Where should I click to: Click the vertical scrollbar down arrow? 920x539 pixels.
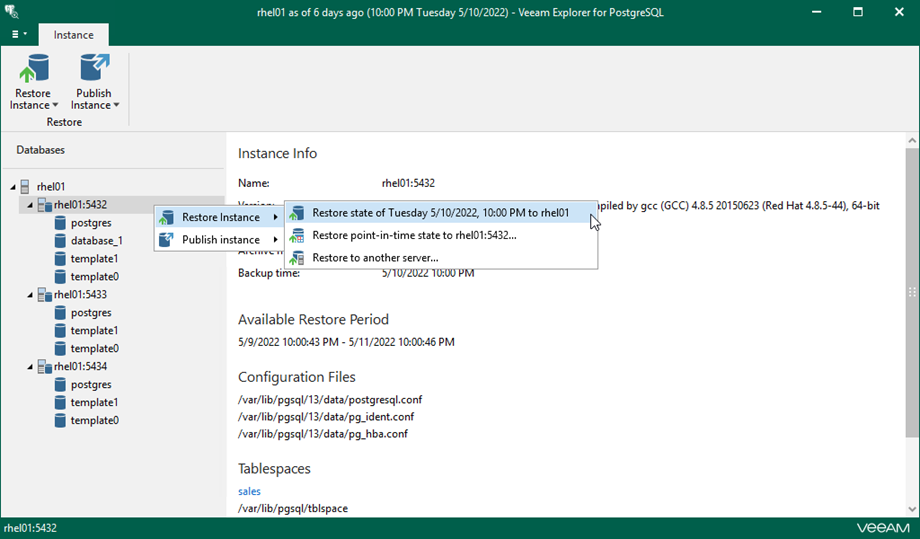[x=912, y=509]
